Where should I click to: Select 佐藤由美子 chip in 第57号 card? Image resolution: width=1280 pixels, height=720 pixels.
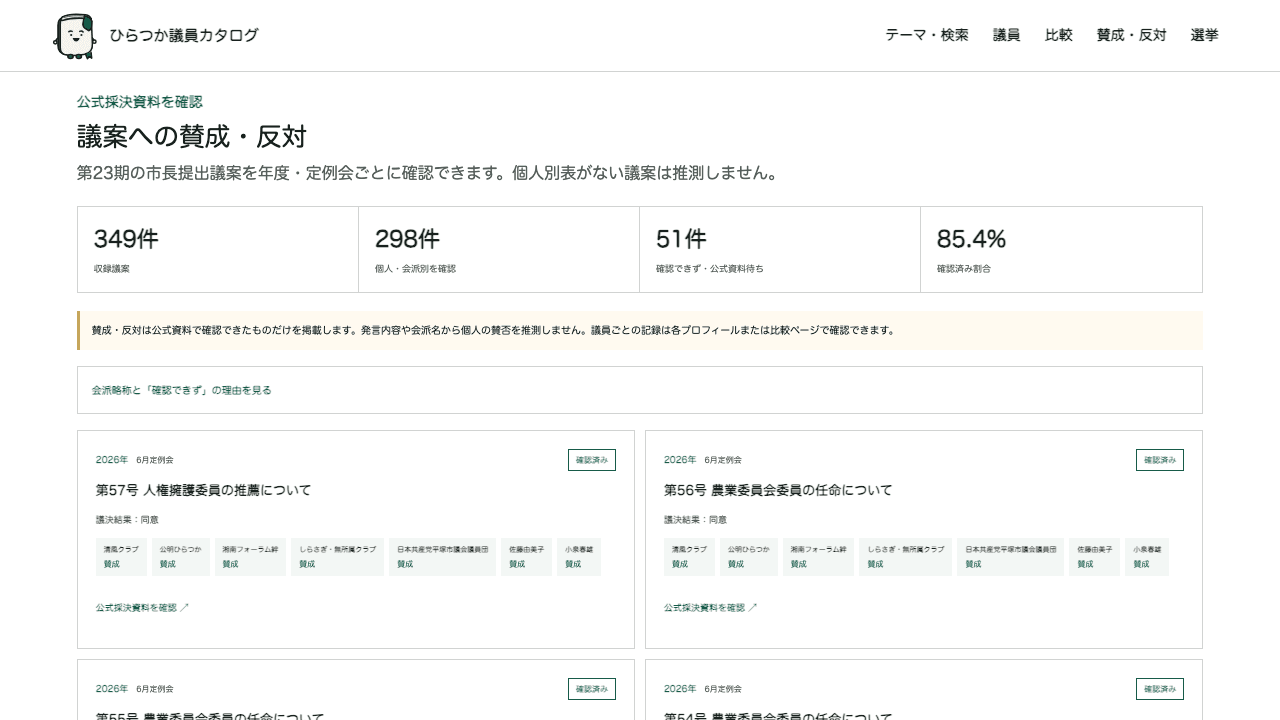pyautogui.click(x=526, y=557)
